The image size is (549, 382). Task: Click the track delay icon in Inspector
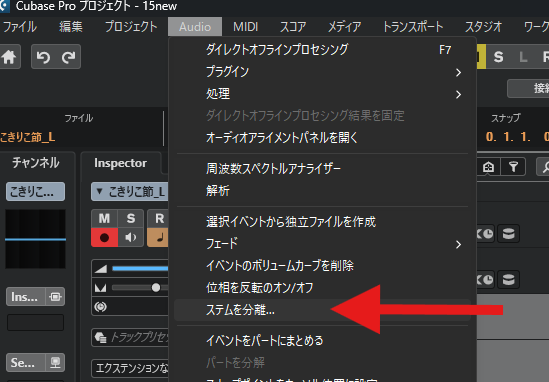pos(101,307)
